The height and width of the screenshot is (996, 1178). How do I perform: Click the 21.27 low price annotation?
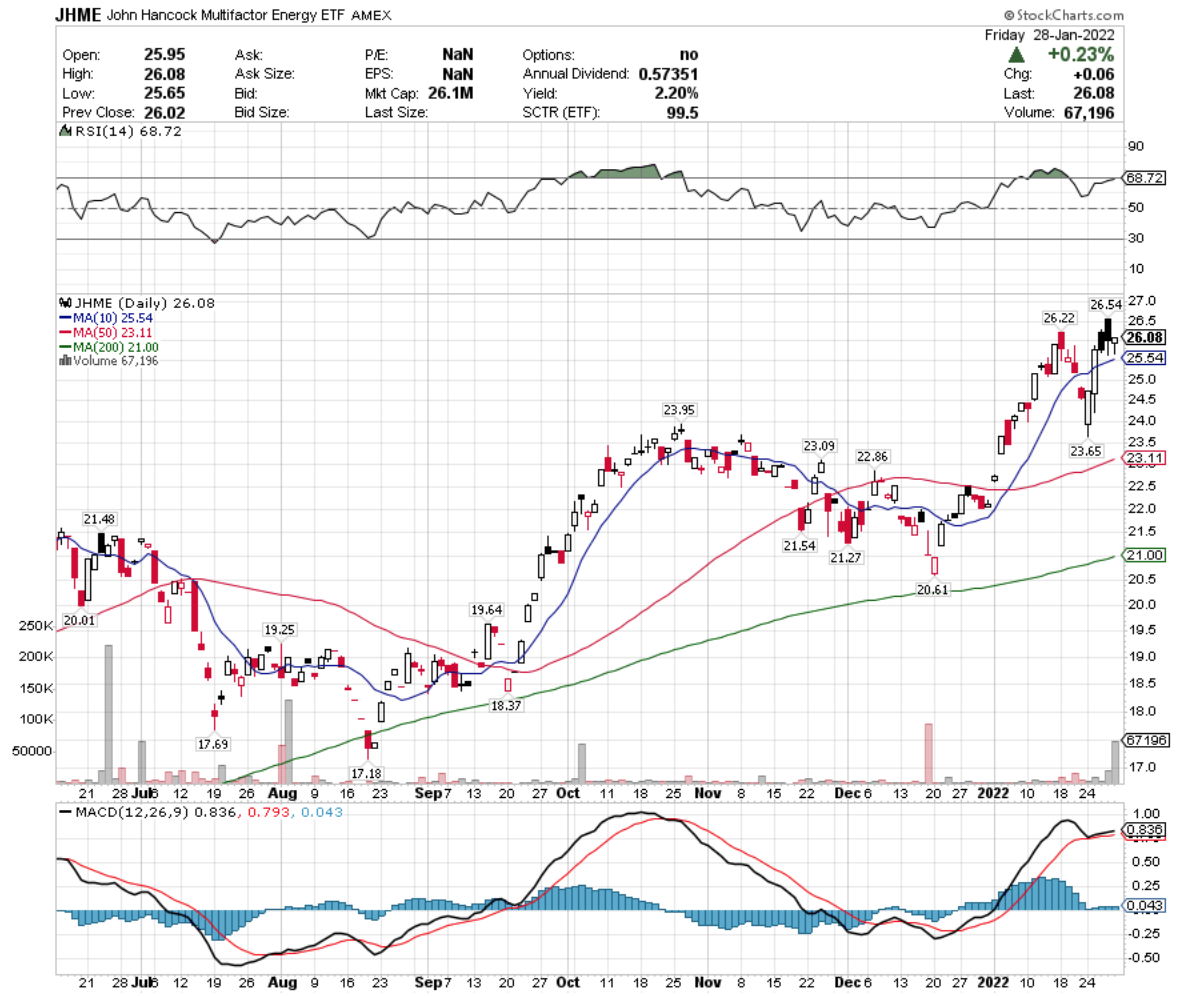pyautogui.click(x=846, y=557)
